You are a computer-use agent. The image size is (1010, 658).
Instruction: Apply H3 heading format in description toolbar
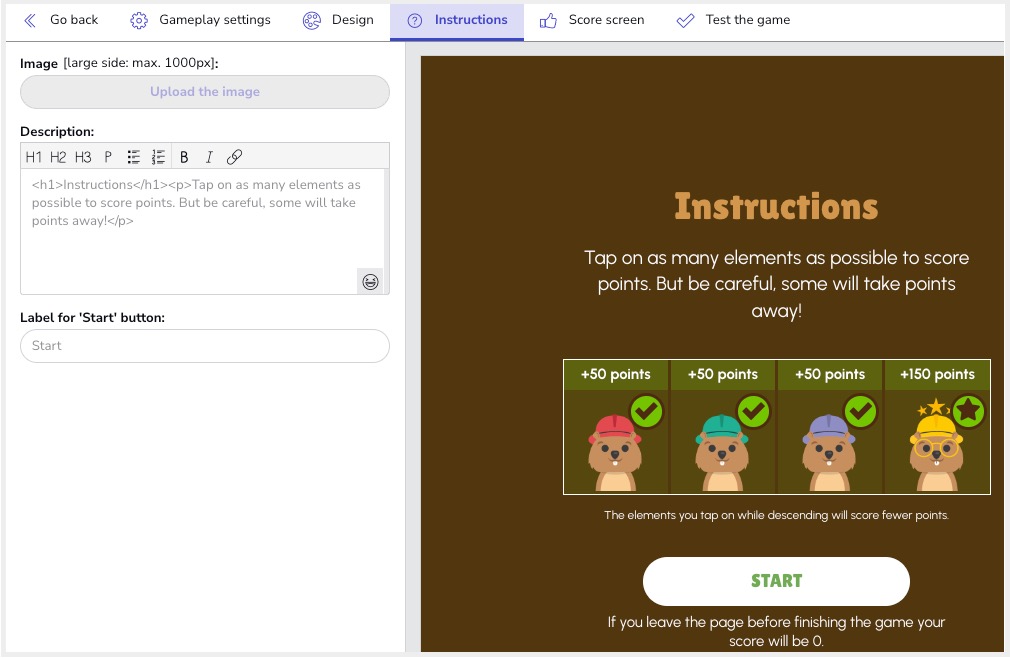coord(83,157)
